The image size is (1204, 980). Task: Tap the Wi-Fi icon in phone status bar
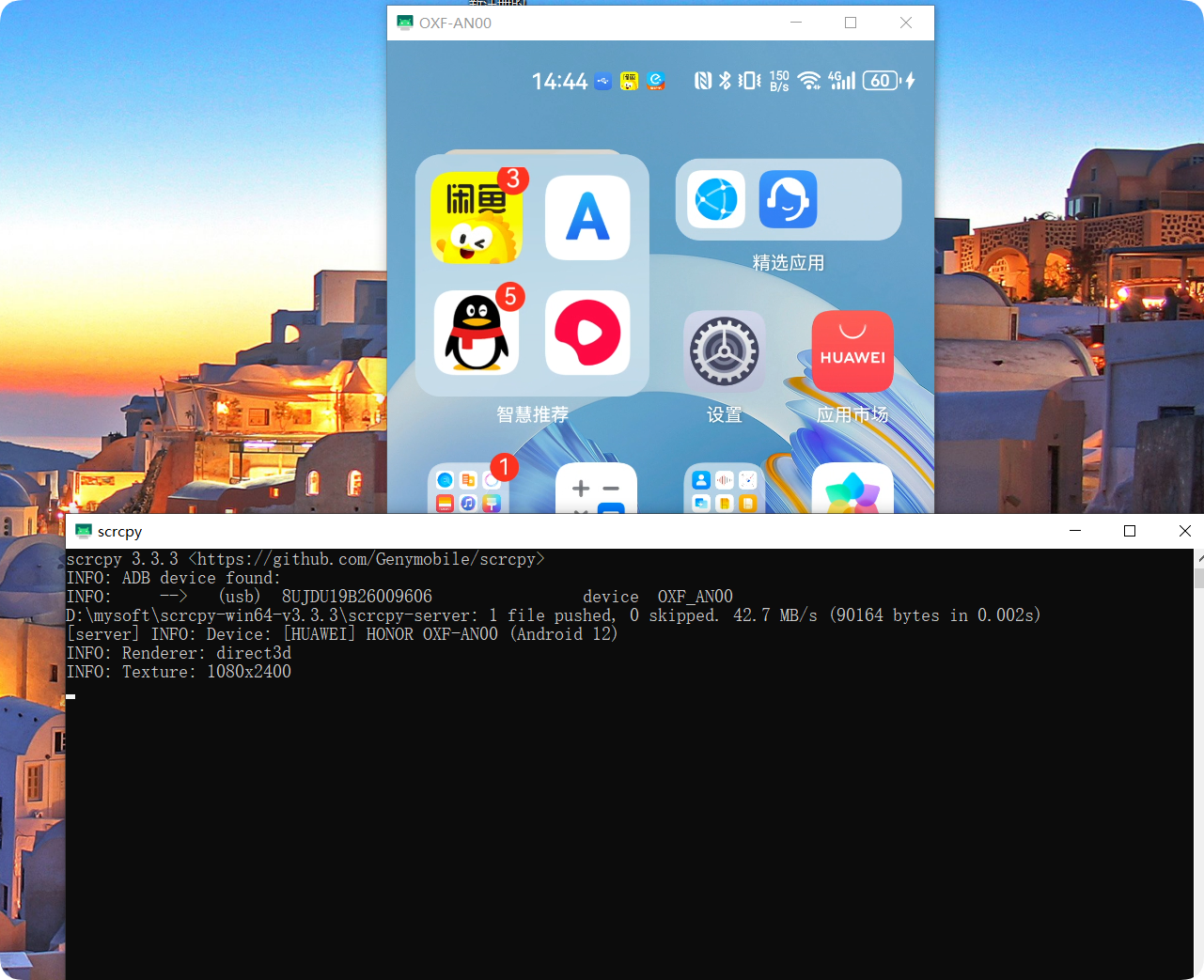coord(808,81)
